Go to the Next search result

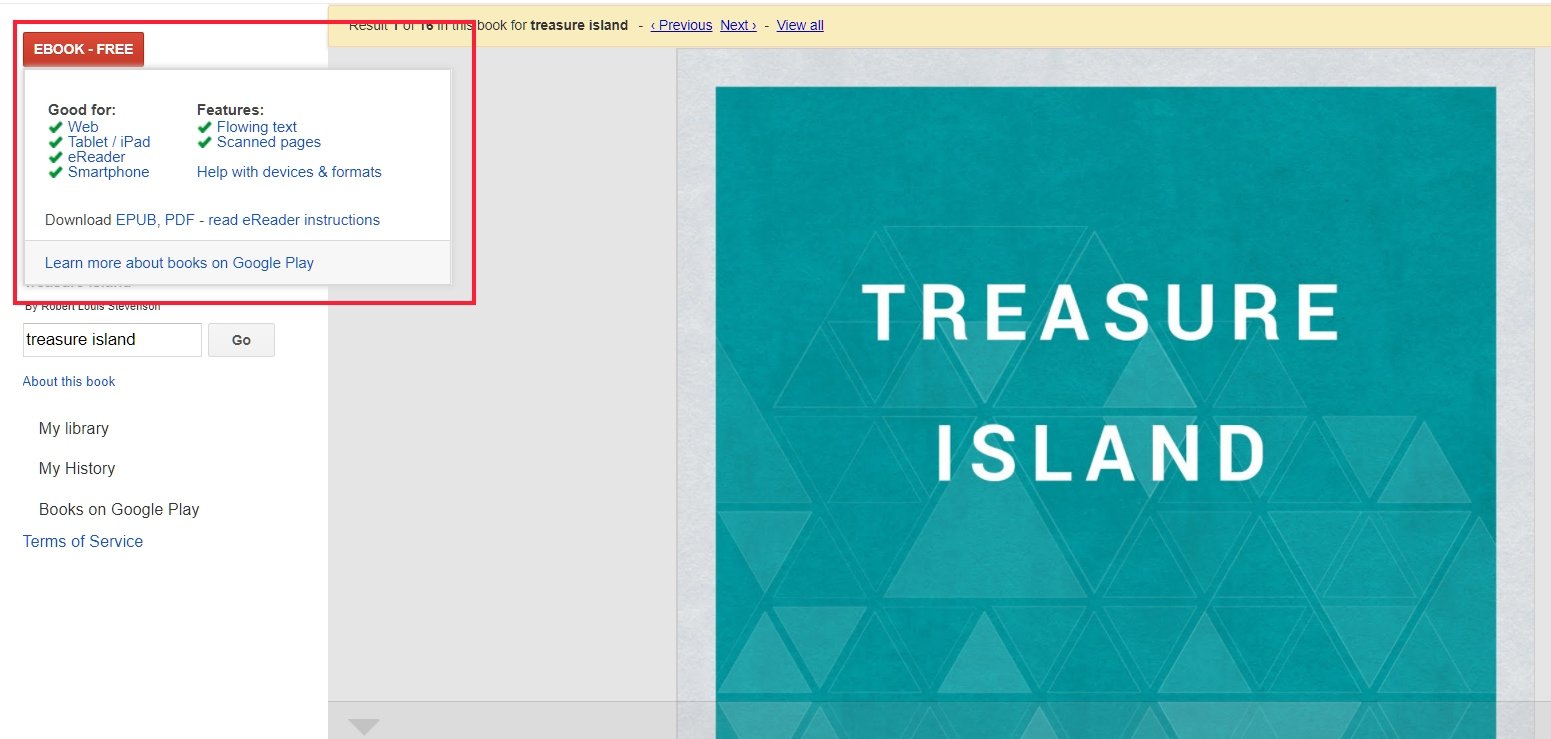coord(738,25)
